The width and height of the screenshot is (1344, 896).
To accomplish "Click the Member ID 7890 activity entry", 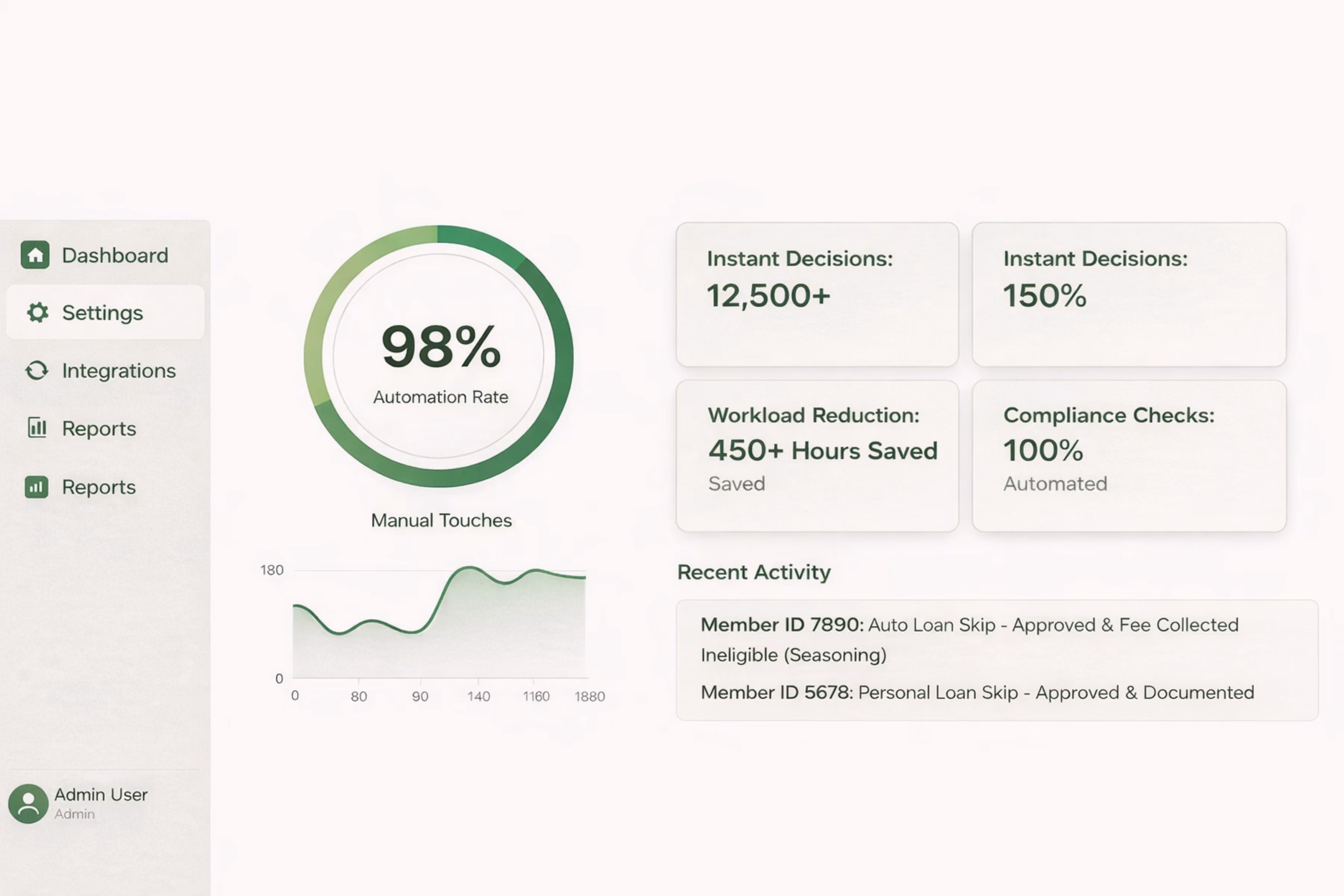I will pos(970,640).
